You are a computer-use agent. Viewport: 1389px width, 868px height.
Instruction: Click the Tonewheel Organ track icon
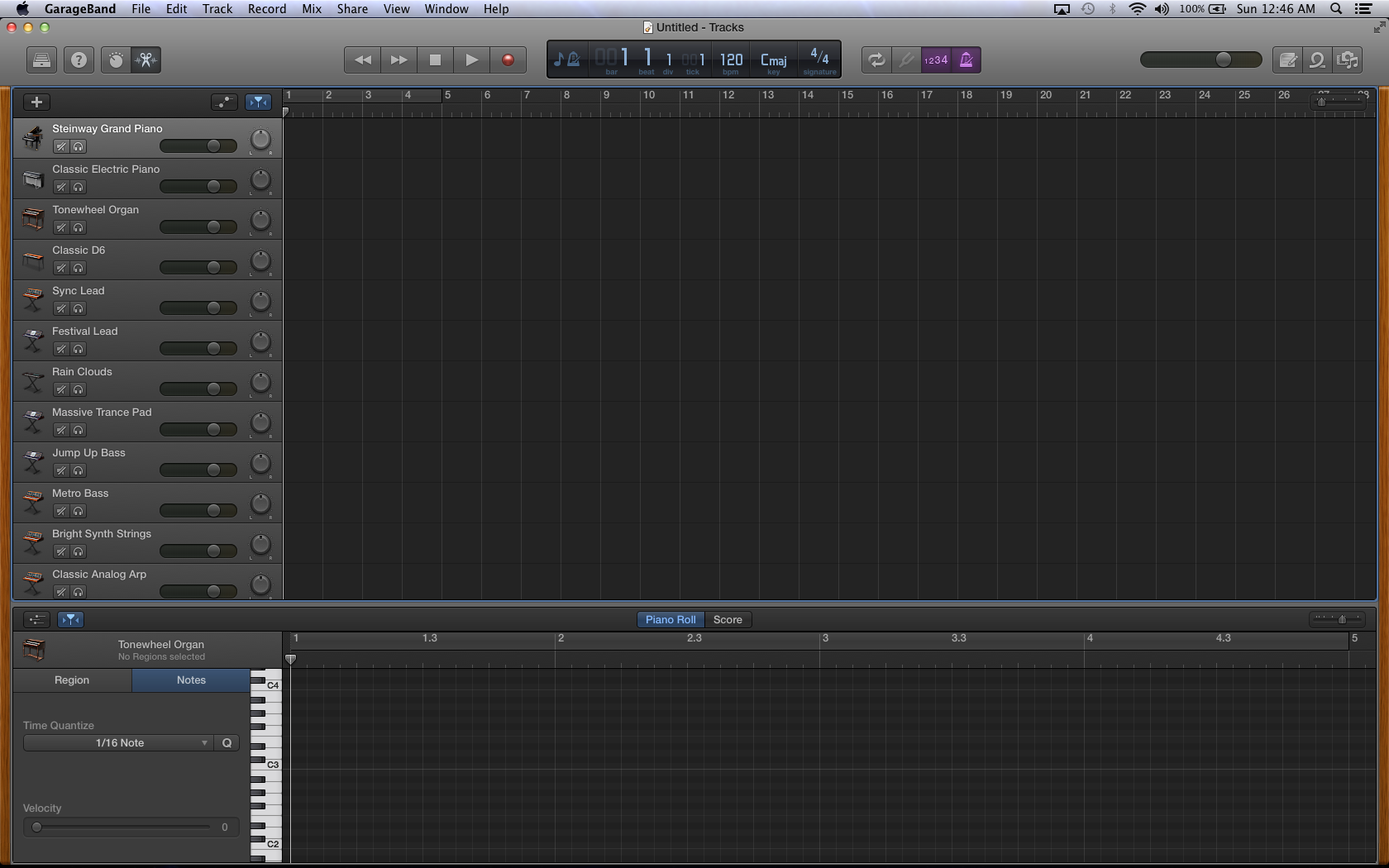coord(32,219)
